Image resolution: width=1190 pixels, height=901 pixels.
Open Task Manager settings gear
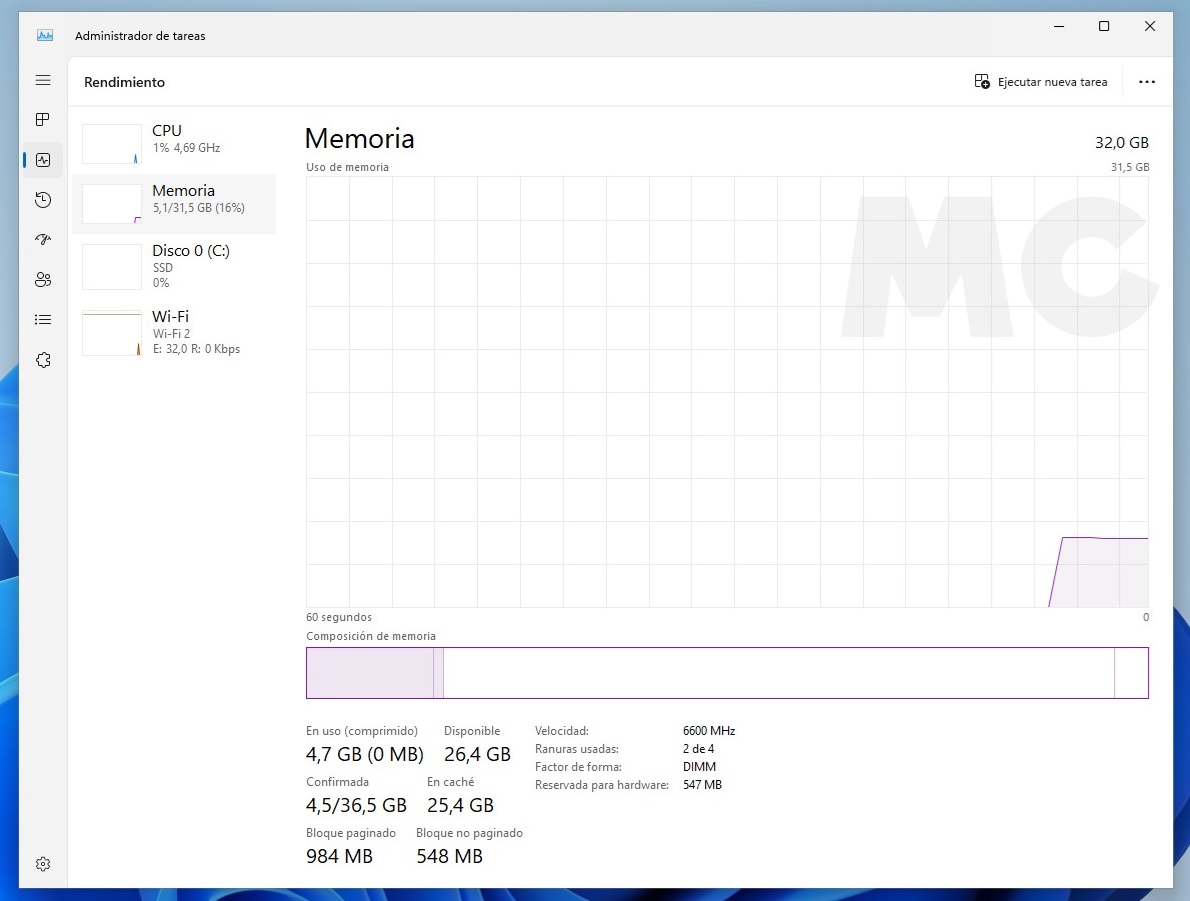pos(43,864)
